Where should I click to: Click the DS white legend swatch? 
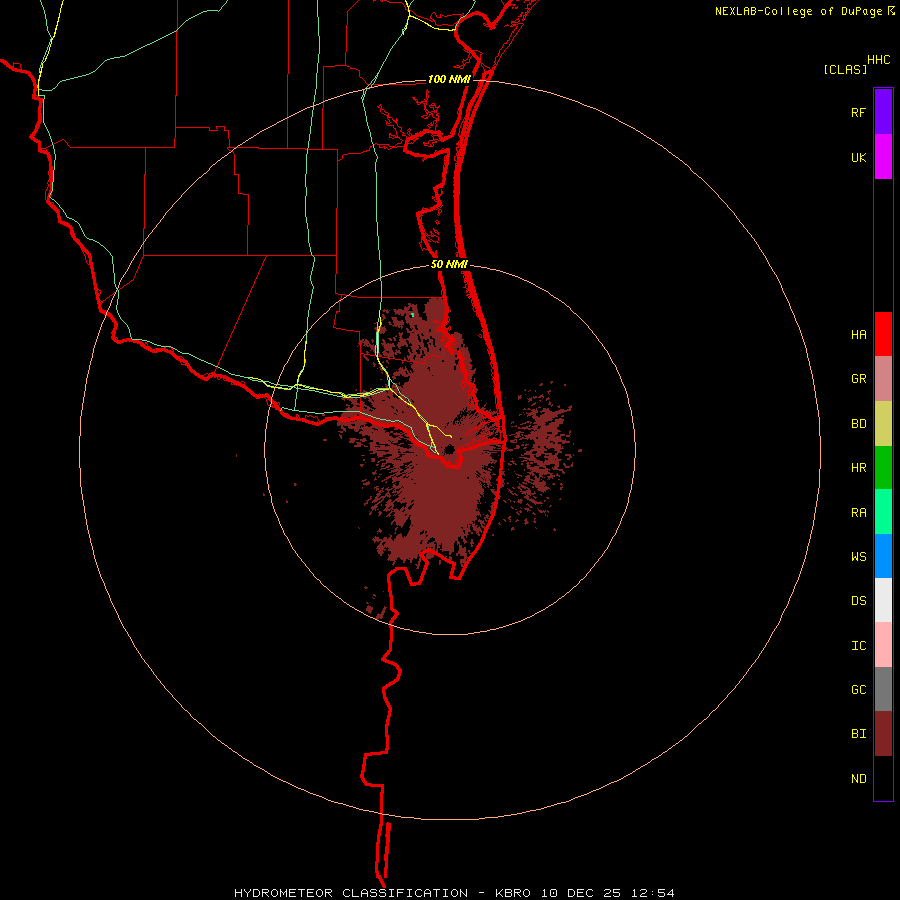click(883, 600)
